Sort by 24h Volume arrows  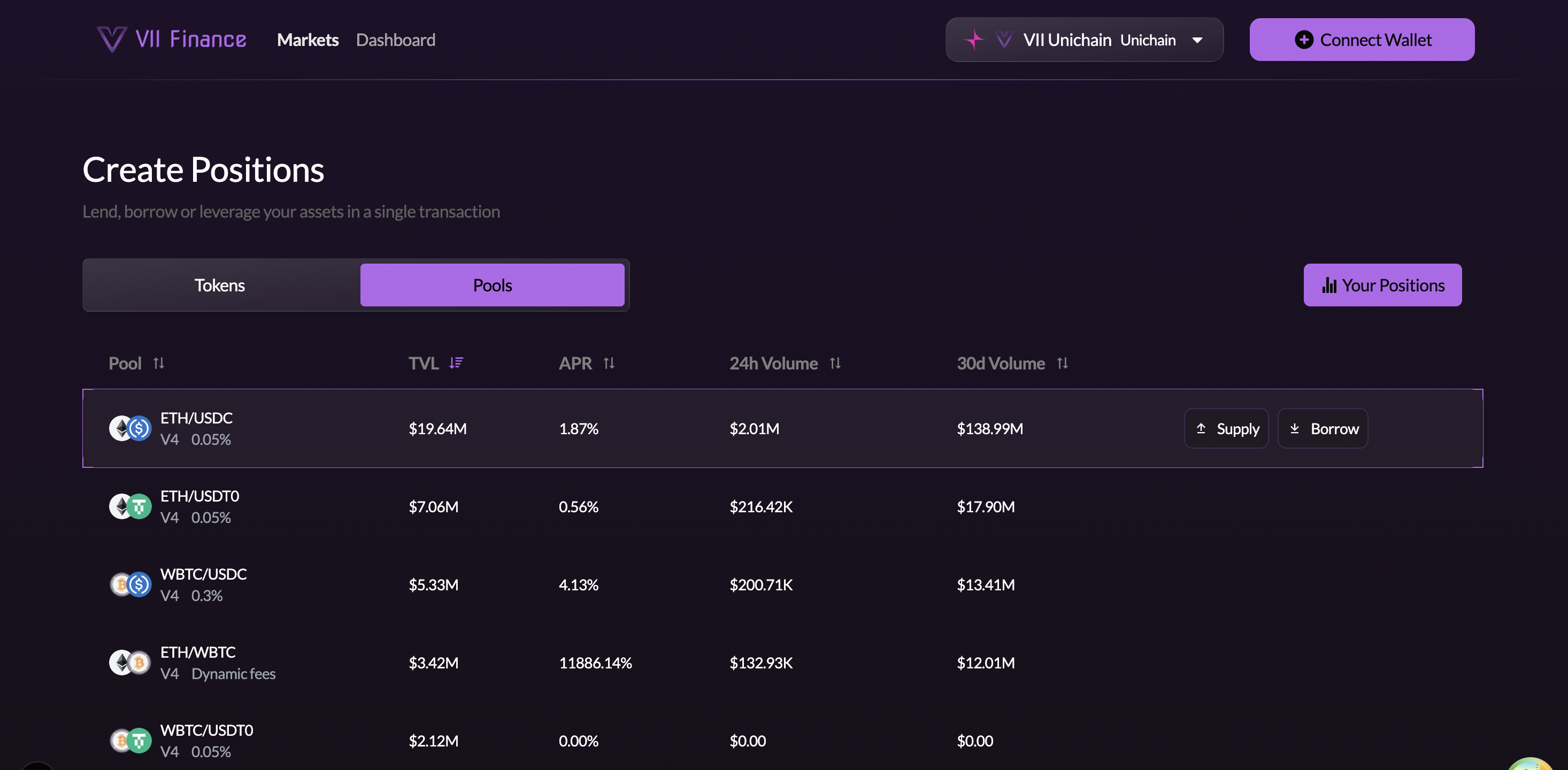point(835,364)
